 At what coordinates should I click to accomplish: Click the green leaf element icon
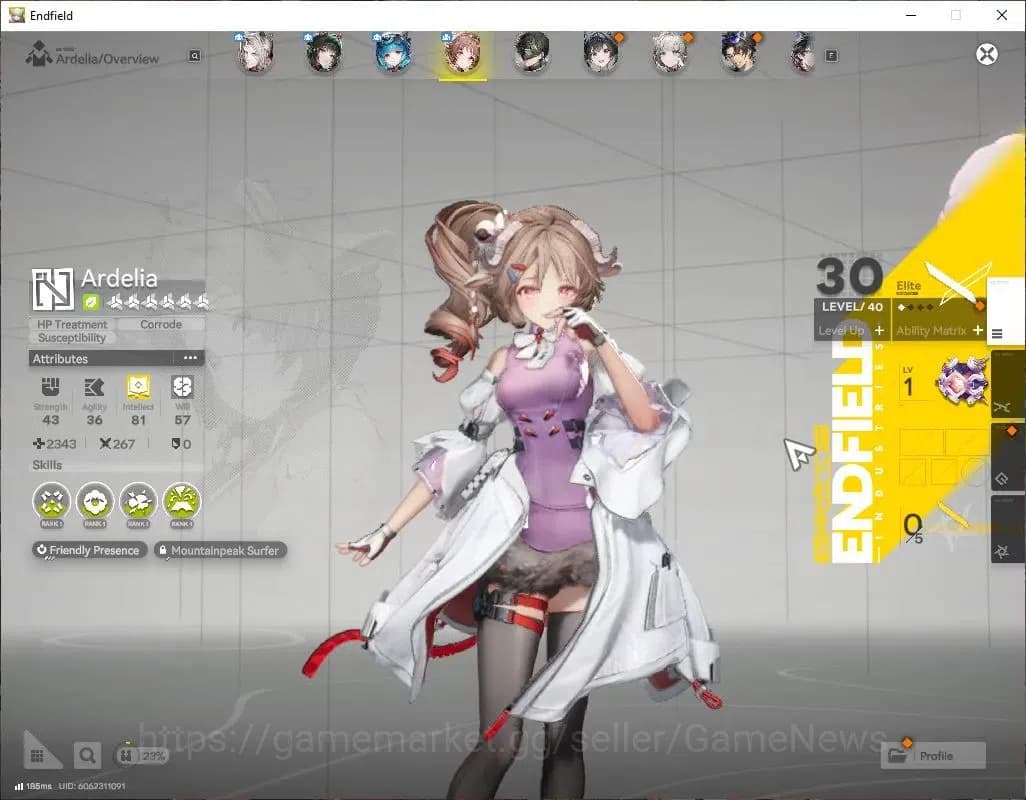(x=90, y=302)
